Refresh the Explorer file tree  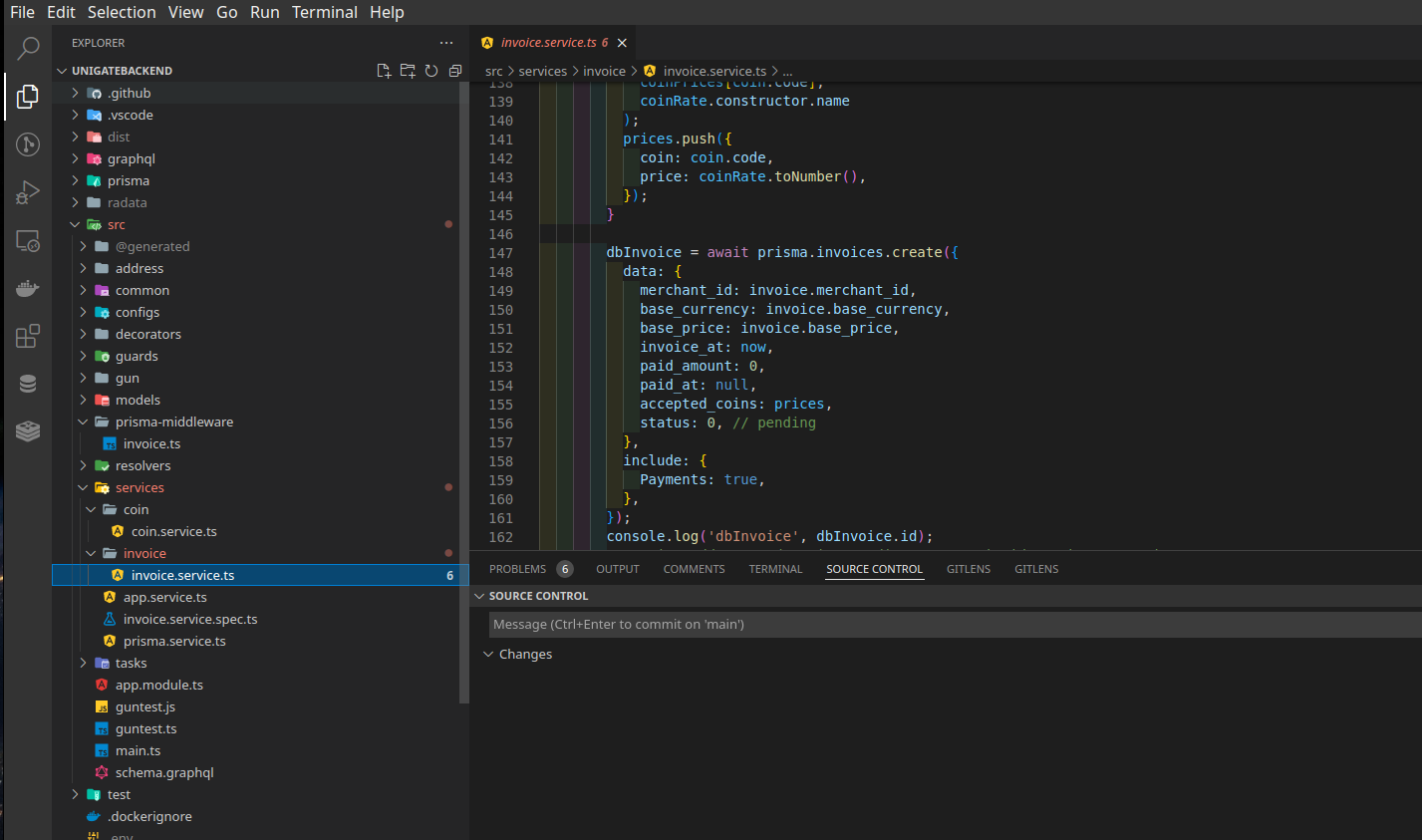pos(431,71)
